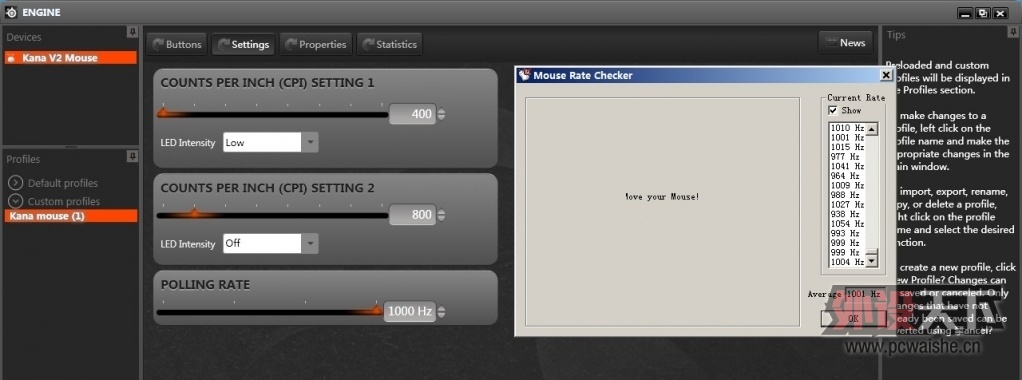Select the Kana mouse (1) profile
The image size is (1022, 380).
coord(70,216)
